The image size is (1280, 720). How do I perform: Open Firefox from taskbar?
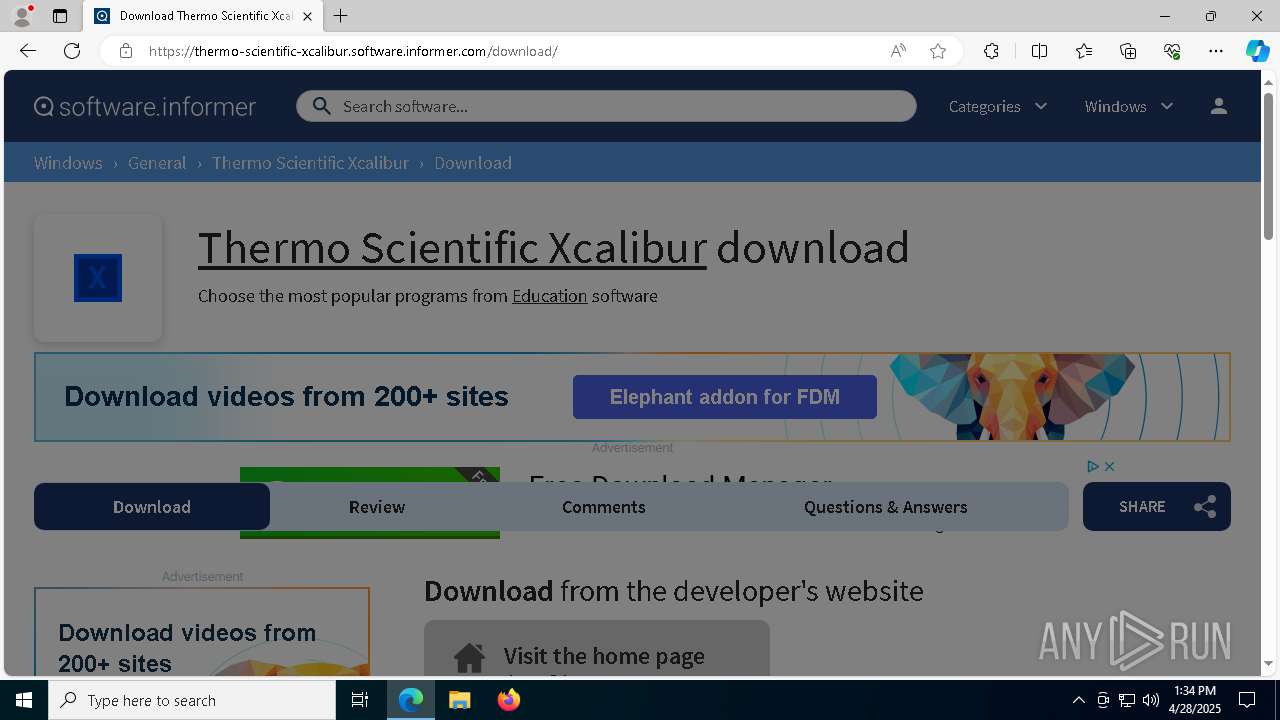509,700
